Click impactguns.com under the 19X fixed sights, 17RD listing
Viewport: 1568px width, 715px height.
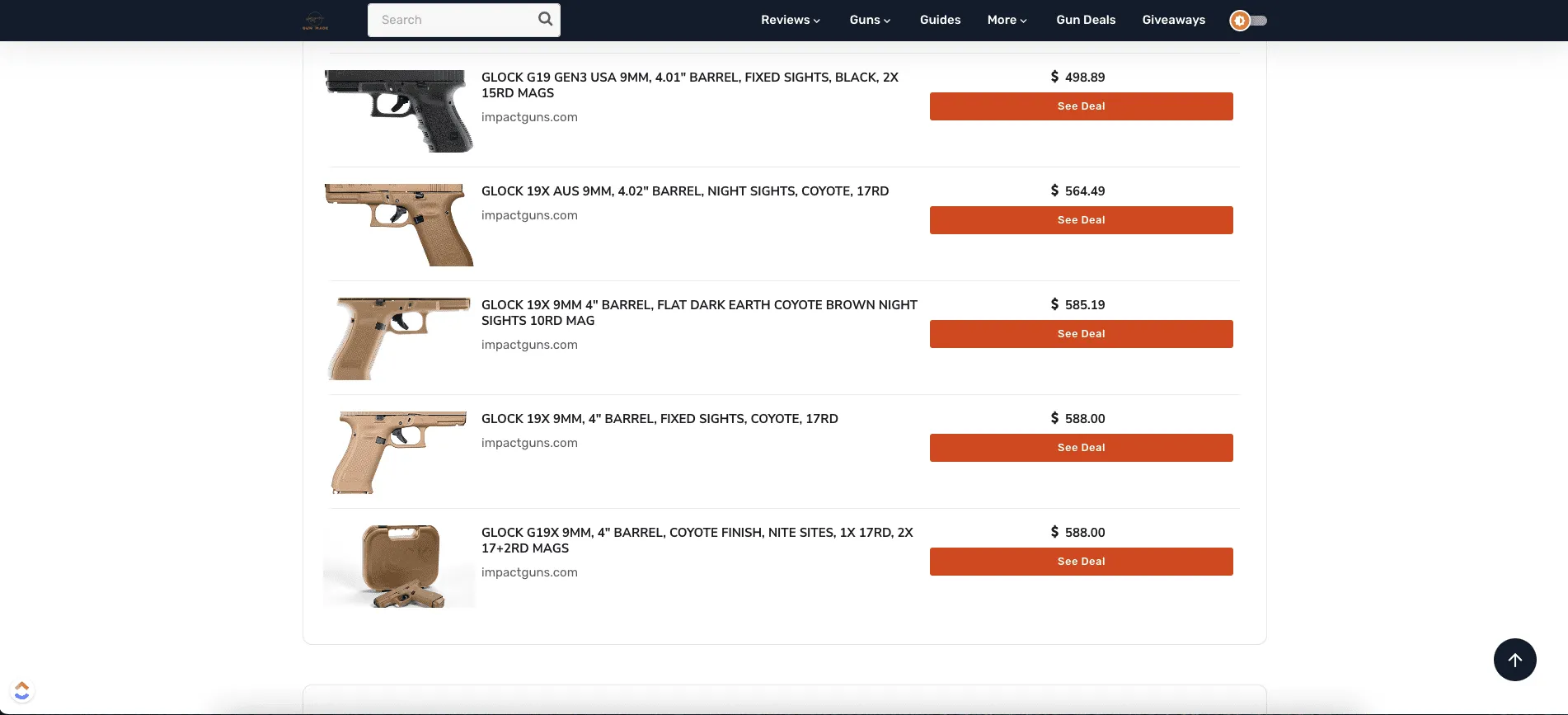(x=529, y=443)
